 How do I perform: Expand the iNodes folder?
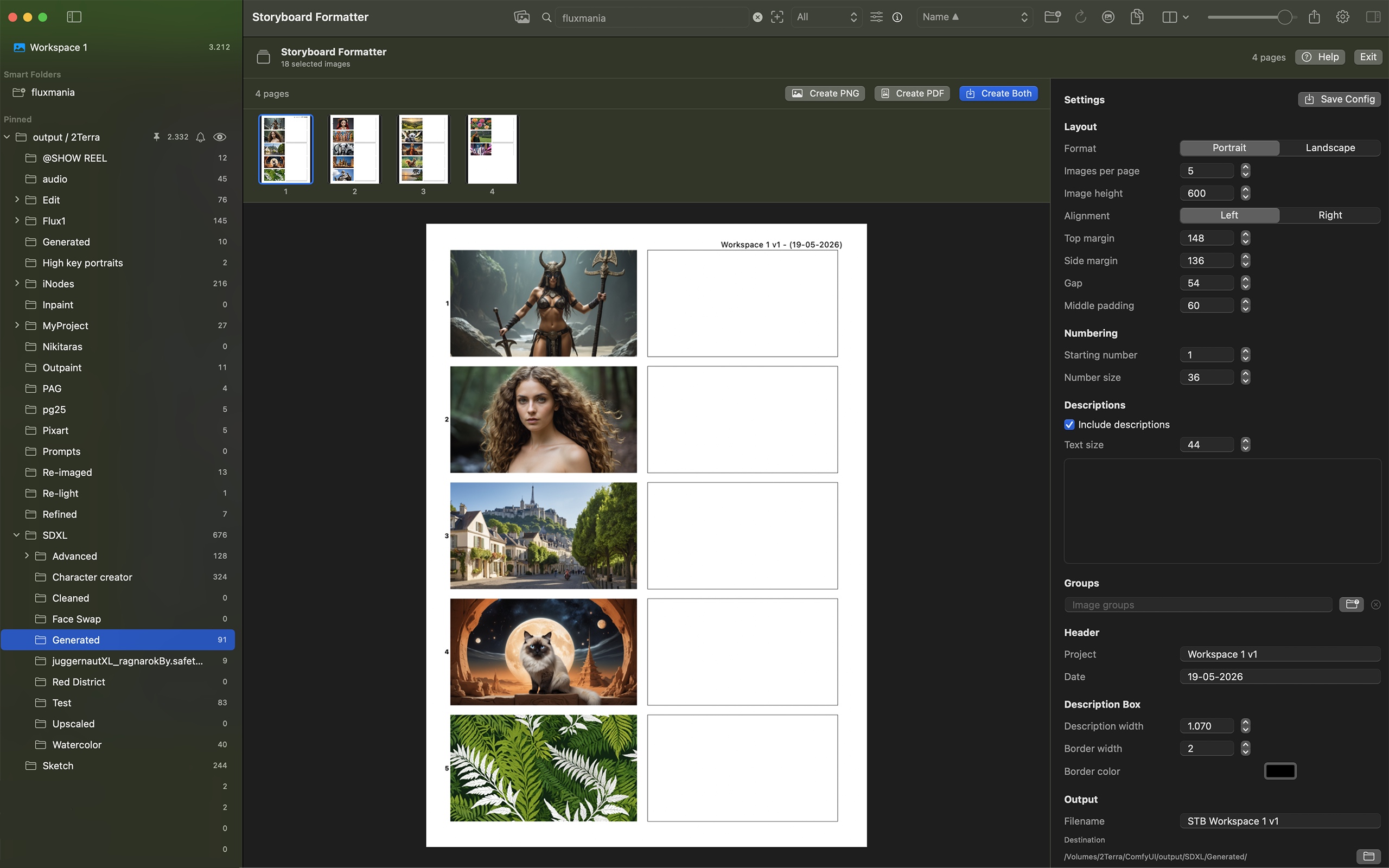point(17,284)
